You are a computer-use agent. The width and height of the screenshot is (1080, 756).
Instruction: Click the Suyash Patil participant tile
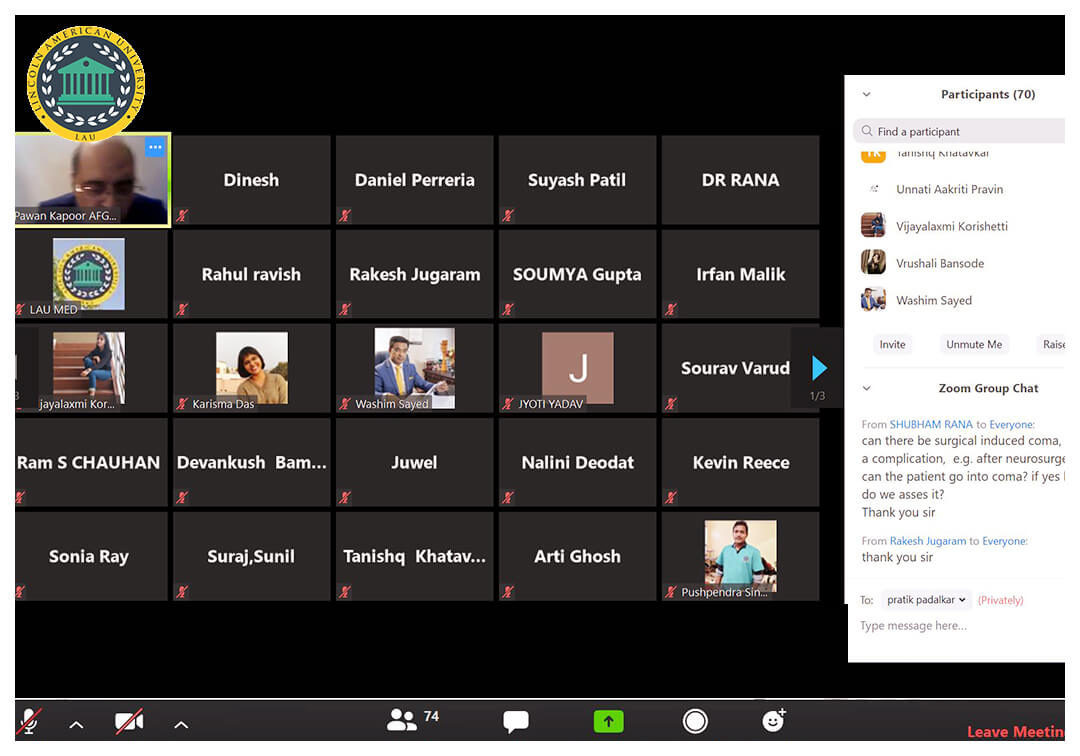[x=577, y=180]
